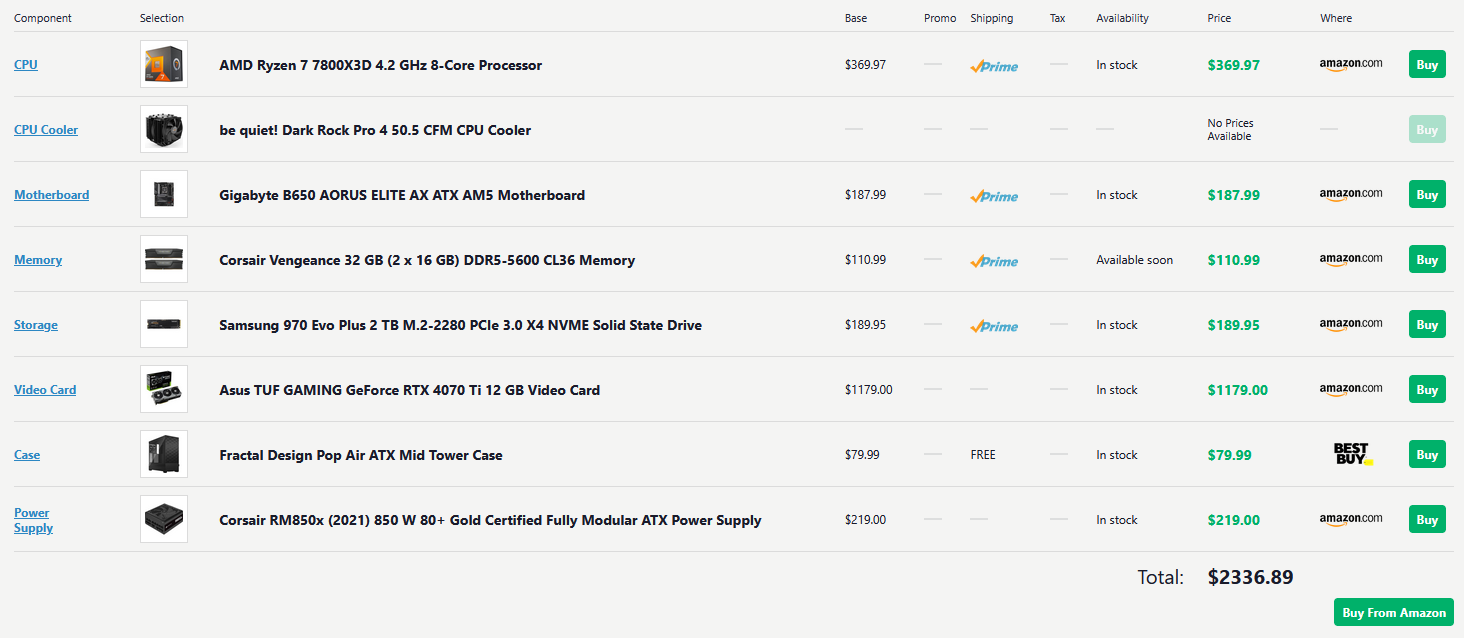
Task: Open the Memory component link
Action: tap(38, 260)
